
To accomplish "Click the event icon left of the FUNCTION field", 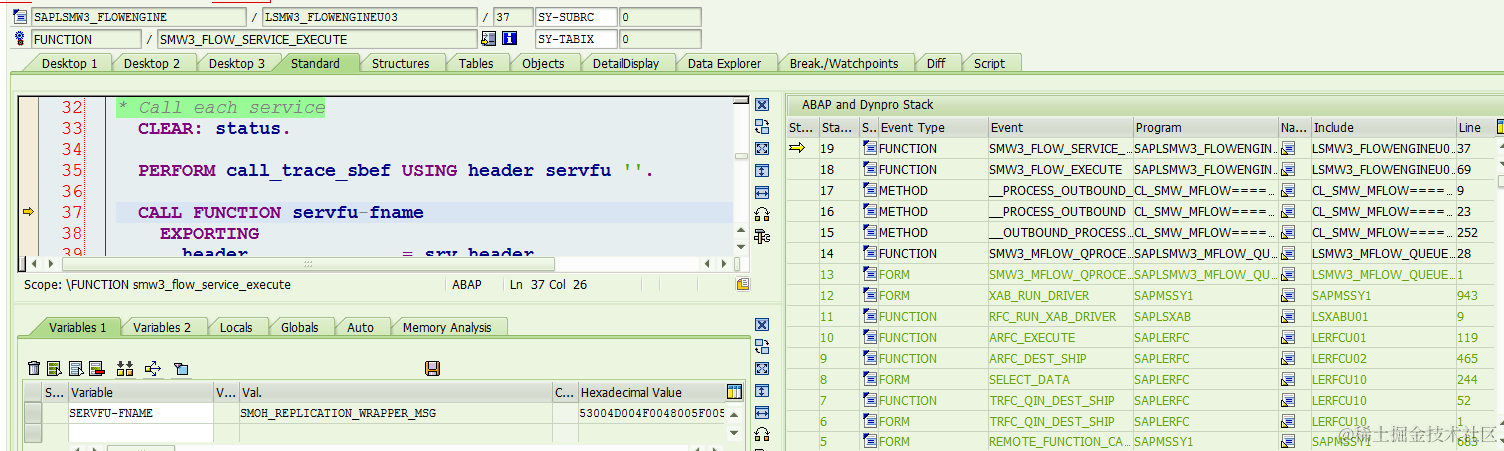I will click(x=20, y=39).
